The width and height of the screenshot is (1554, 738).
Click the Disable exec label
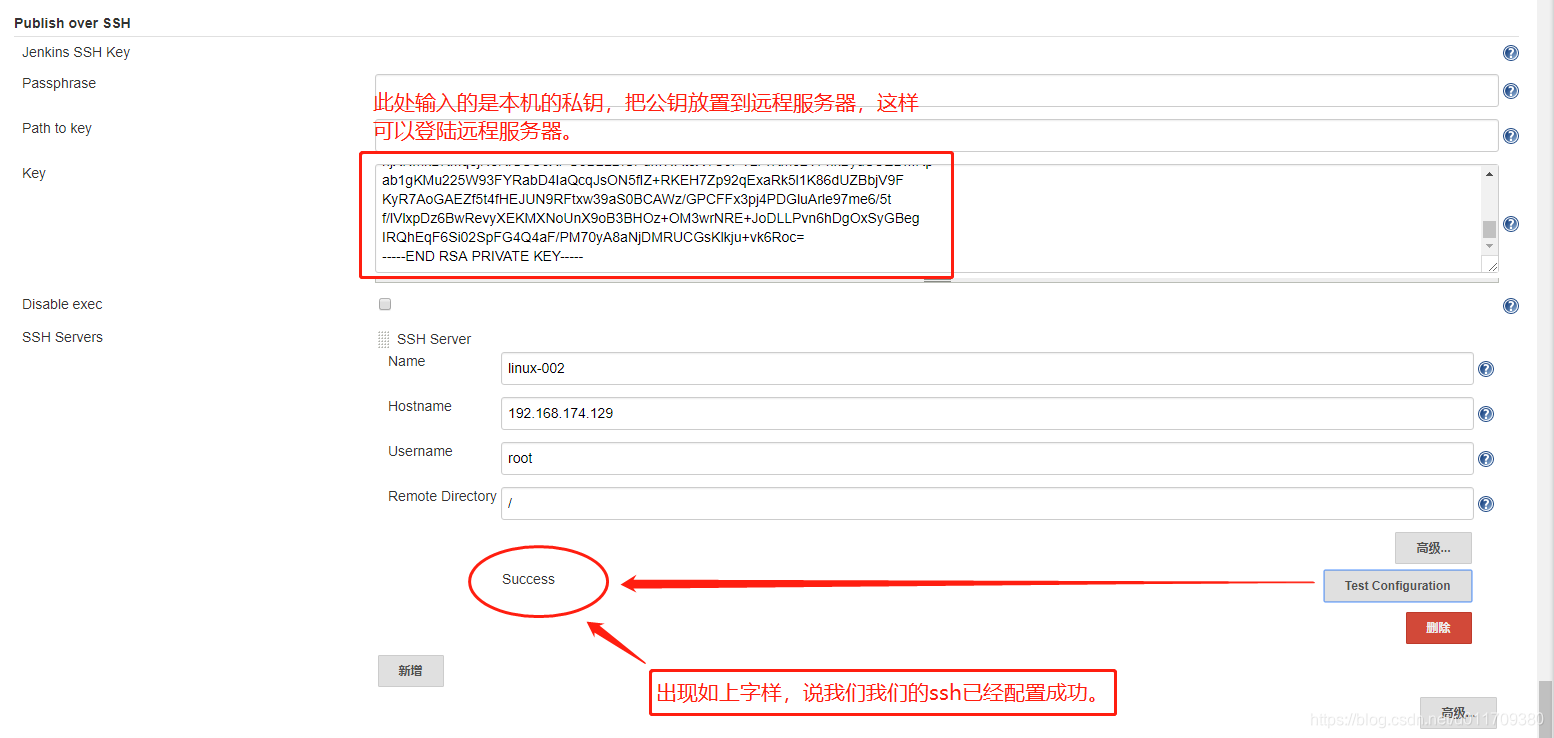(62, 304)
